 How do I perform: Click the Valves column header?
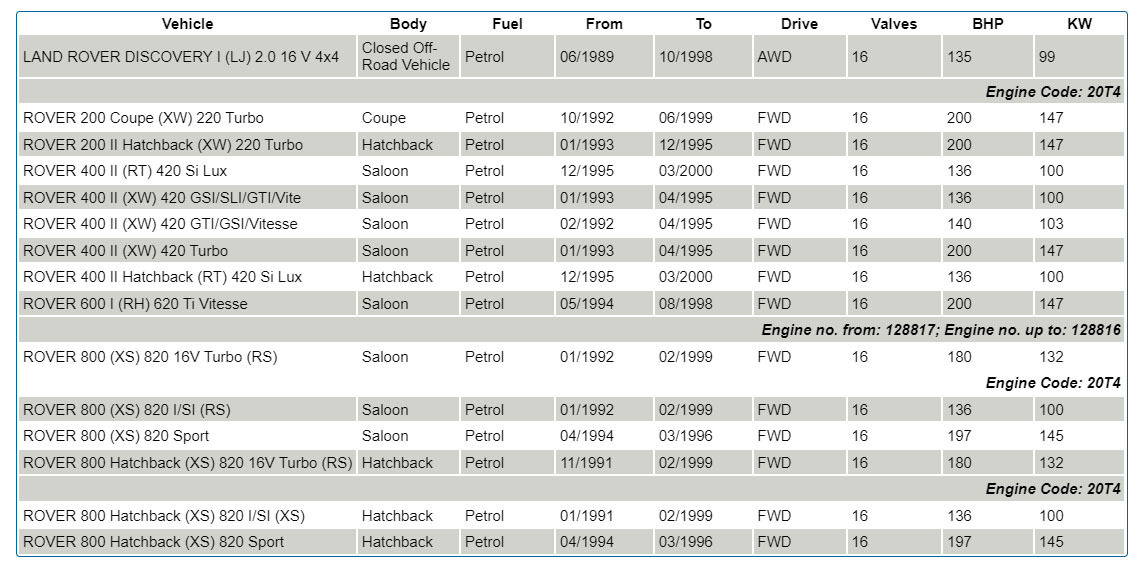click(894, 24)
